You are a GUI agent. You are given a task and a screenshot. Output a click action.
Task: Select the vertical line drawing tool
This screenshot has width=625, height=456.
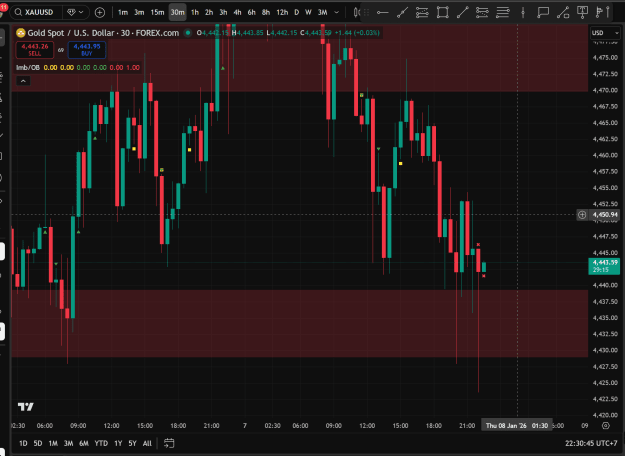tap(523, 12)
